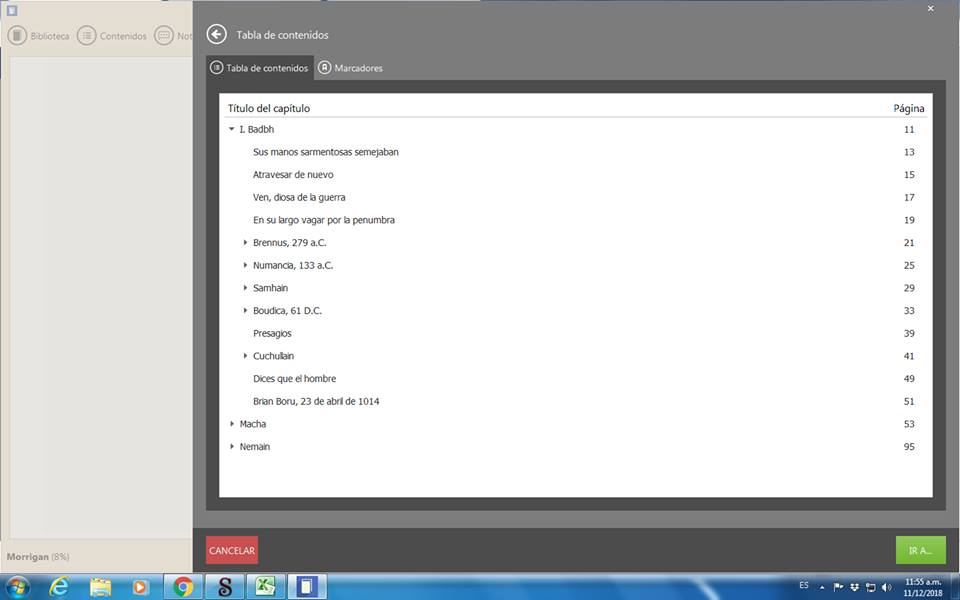The width and height of the screenshot is (960, 600).
Task: Expand the Nemain chapter
Action: point(232,447)
